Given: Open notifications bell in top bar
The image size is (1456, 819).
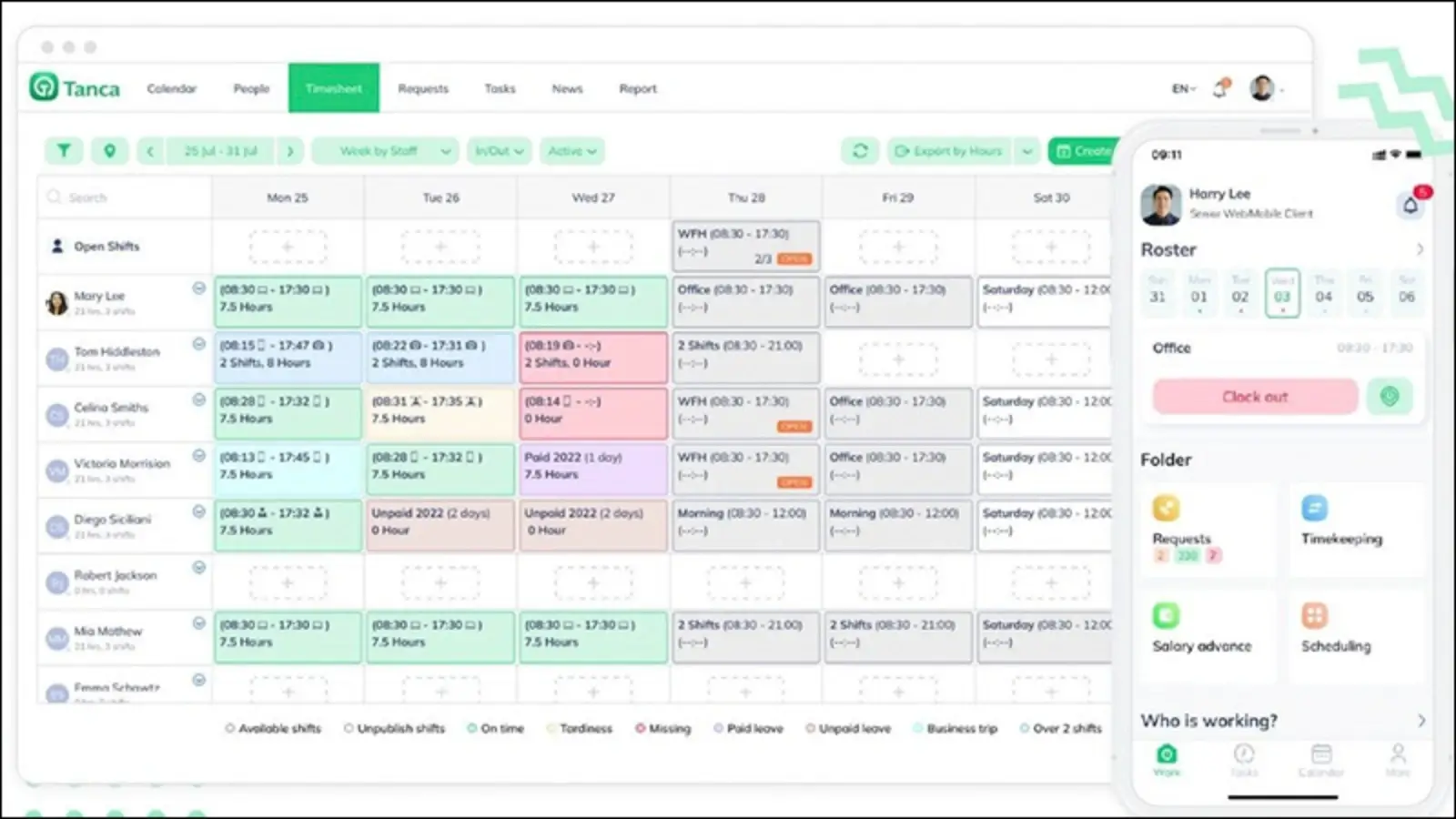Looking at the screenshot, I should click(1221, 88).
